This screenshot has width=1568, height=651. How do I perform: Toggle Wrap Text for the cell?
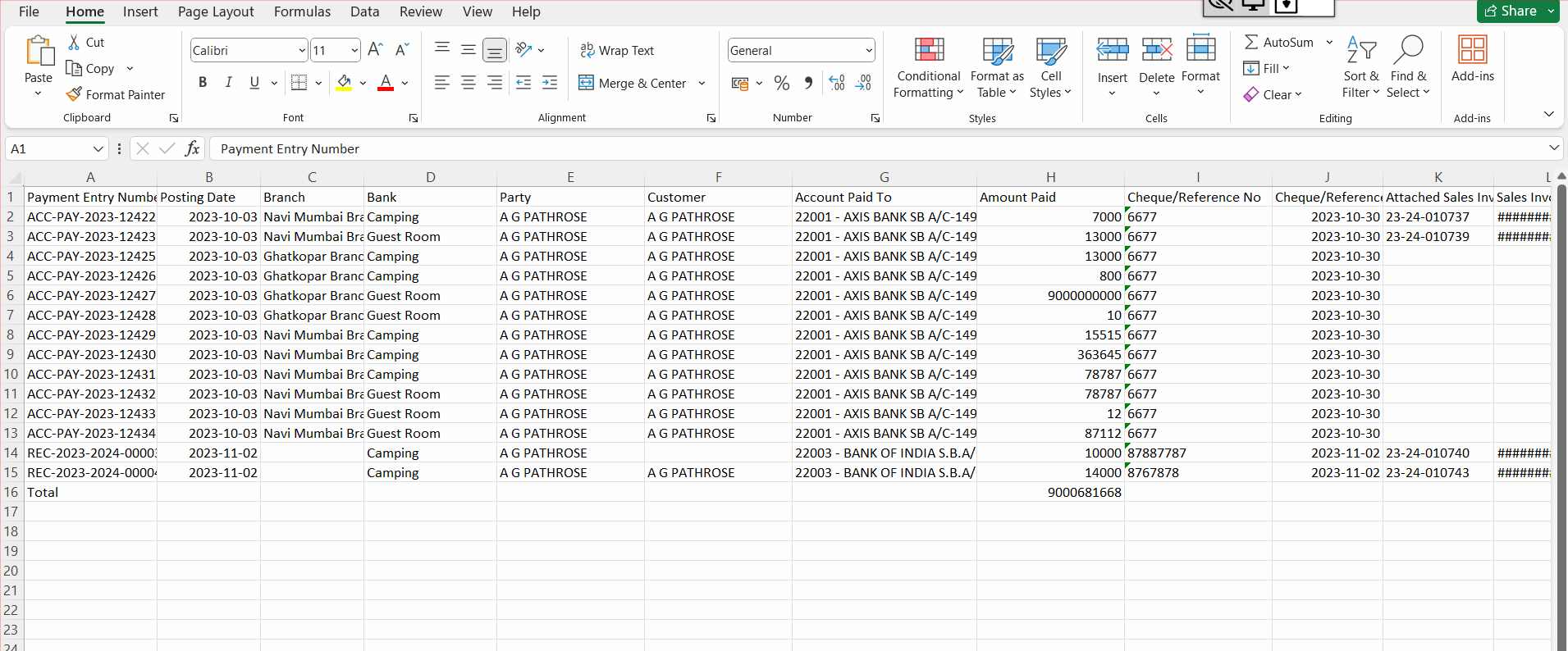(617, 50)
